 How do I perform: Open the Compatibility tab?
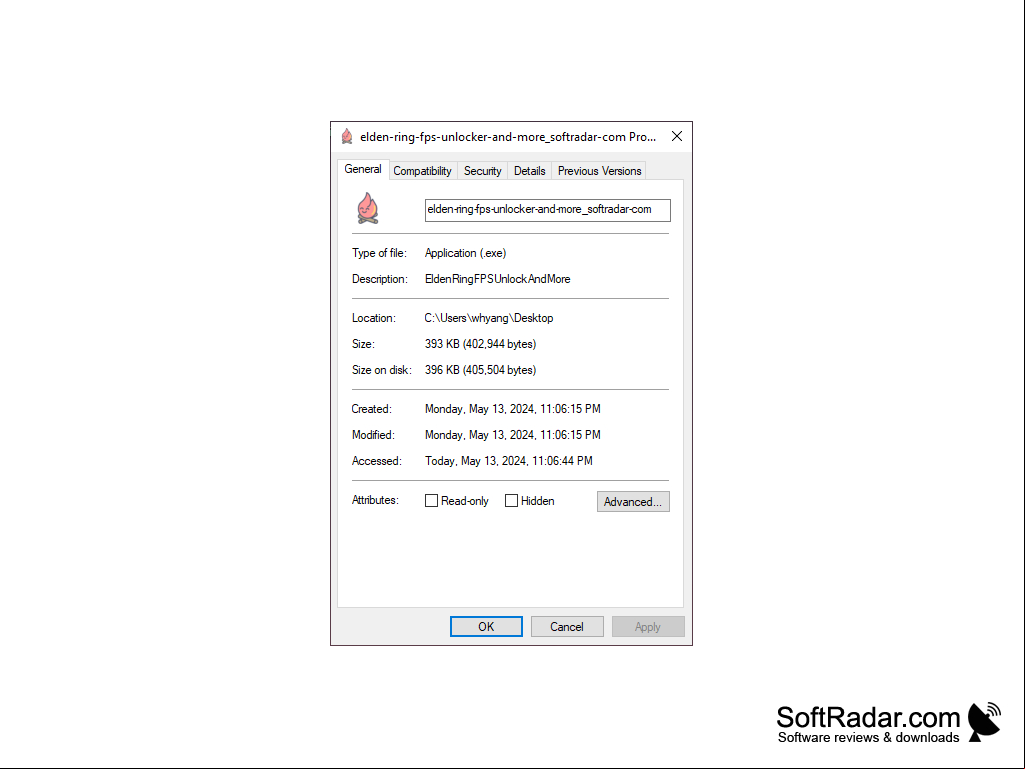(422, 171)
